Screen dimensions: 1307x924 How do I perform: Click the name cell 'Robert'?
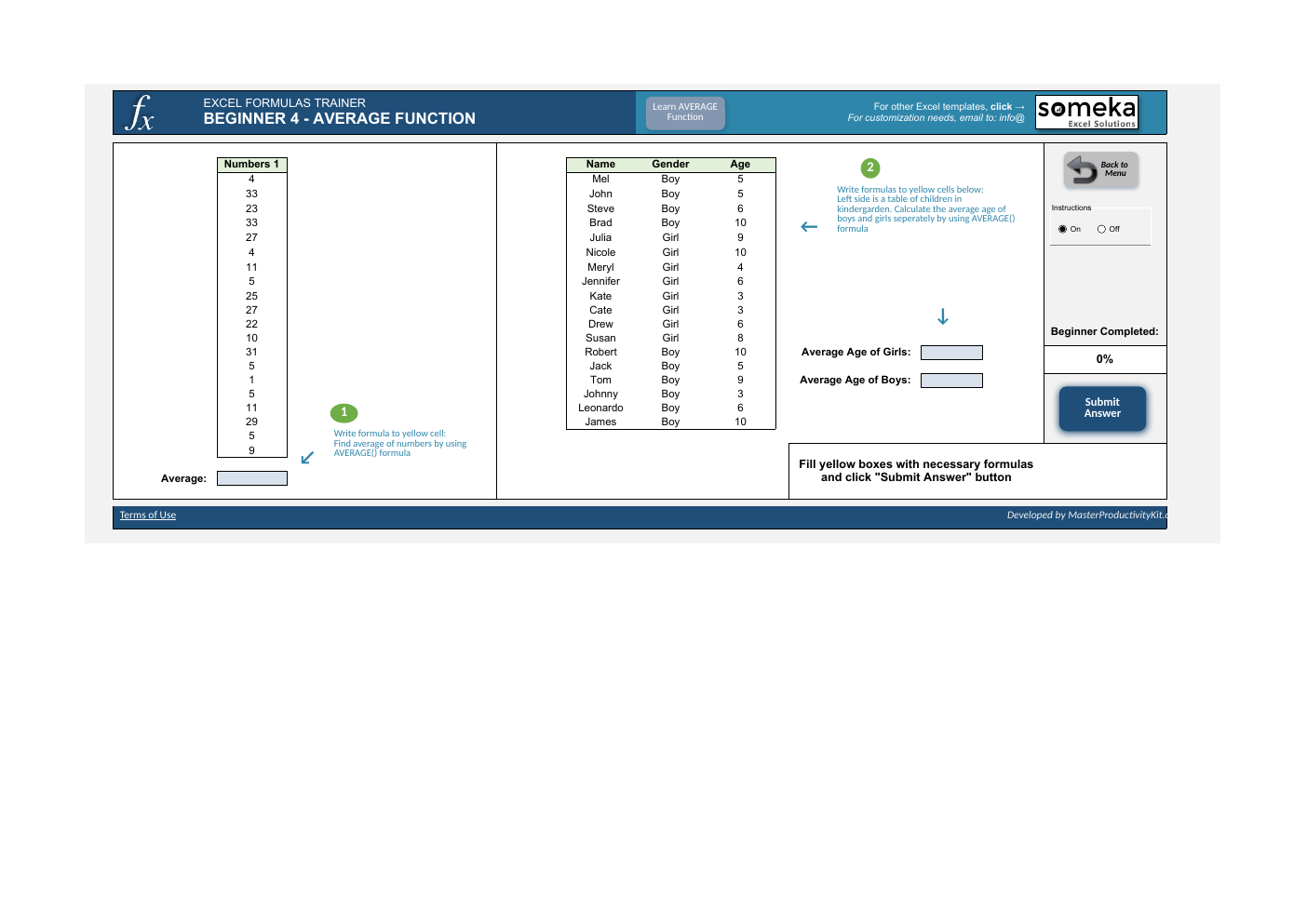600,353
